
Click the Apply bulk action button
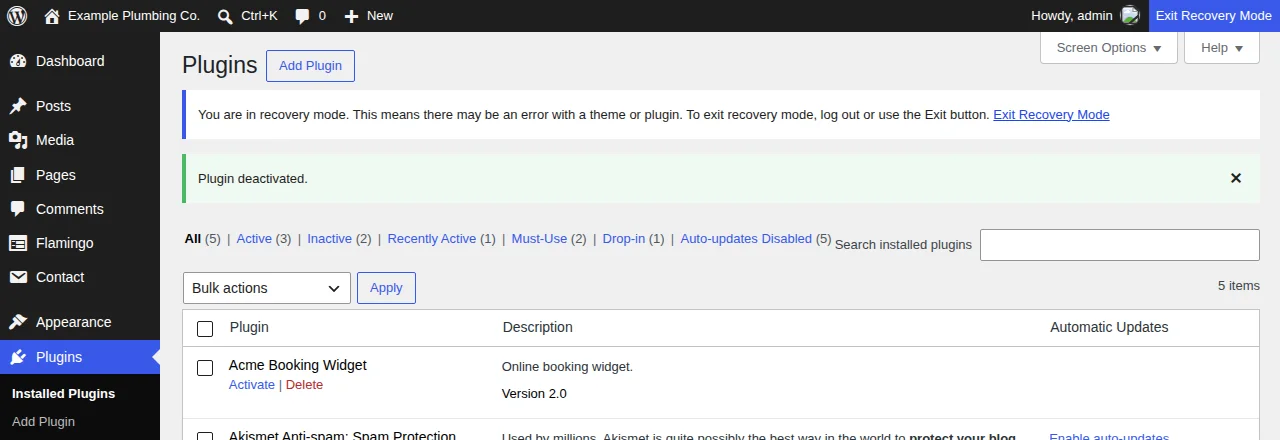386,288
